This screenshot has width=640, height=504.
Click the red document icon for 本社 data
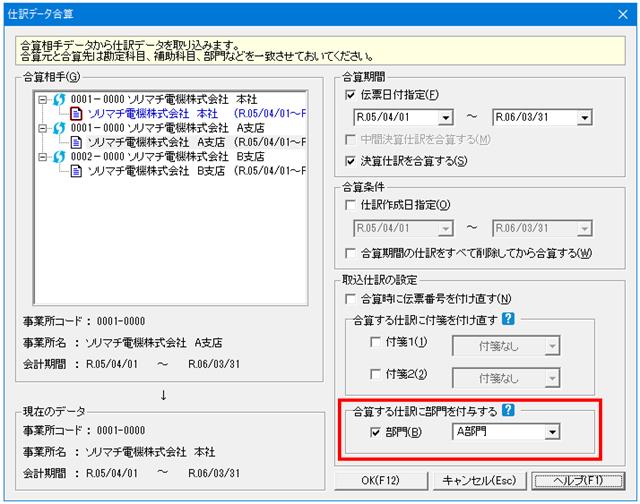pyautogui.click(x=76, y=113)
